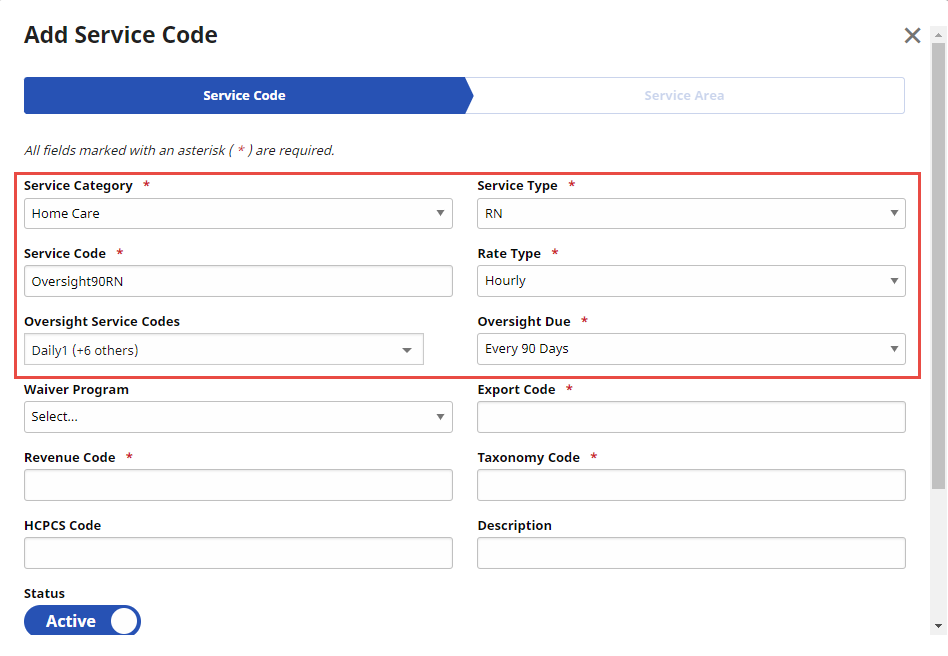Screen dimensions: 948x656
Task: Toggle the Active status switch
Action: [x=83, y=621]
